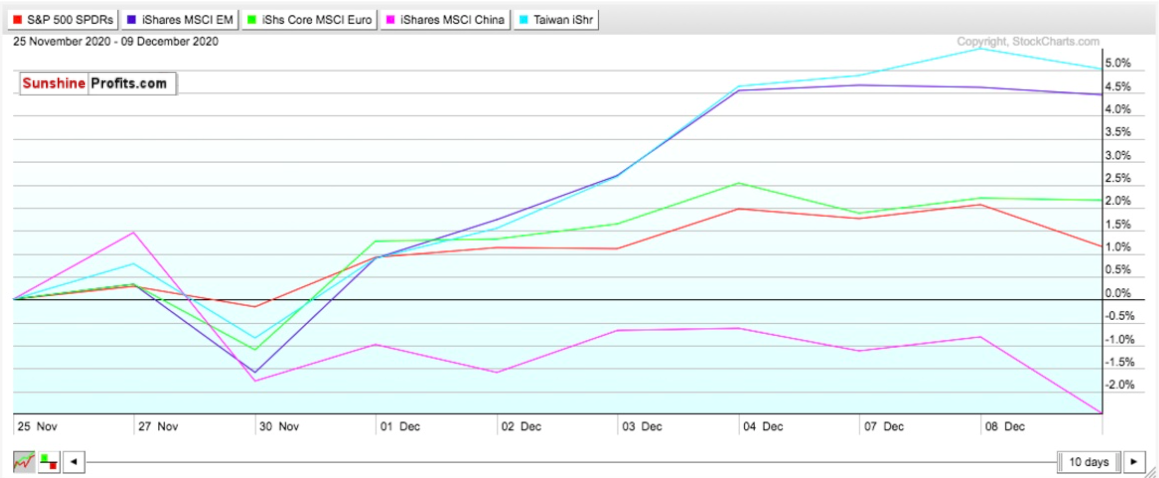The width and height of the screenshot is (1159, 478).
Task: Open the 10 days range selector
Action: pos(1089,462)
